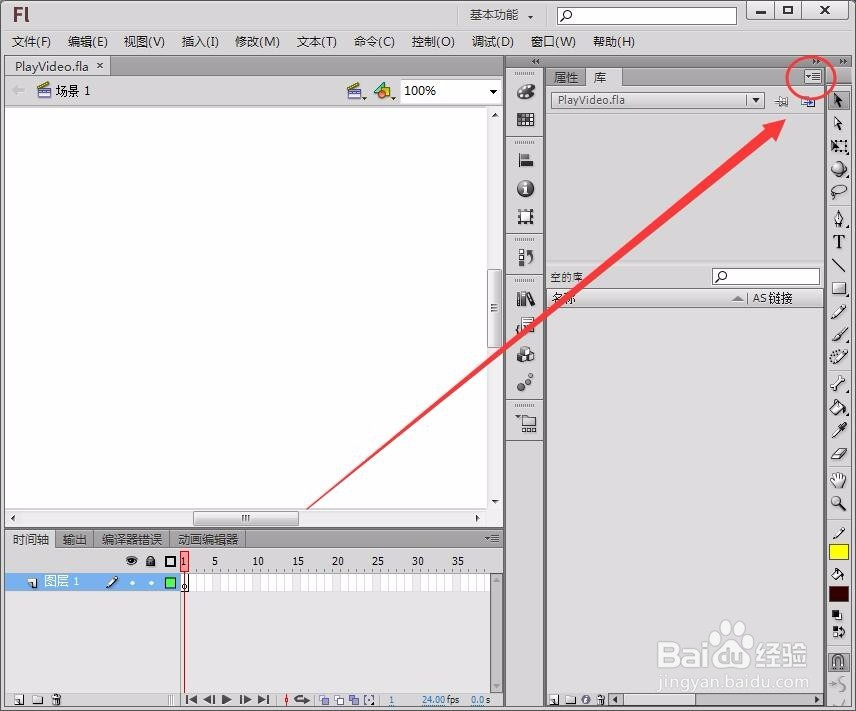This screenshot has height=711, width=856.
Task: Toggle onion skin in timeline
Action: [x=324, y=700]
